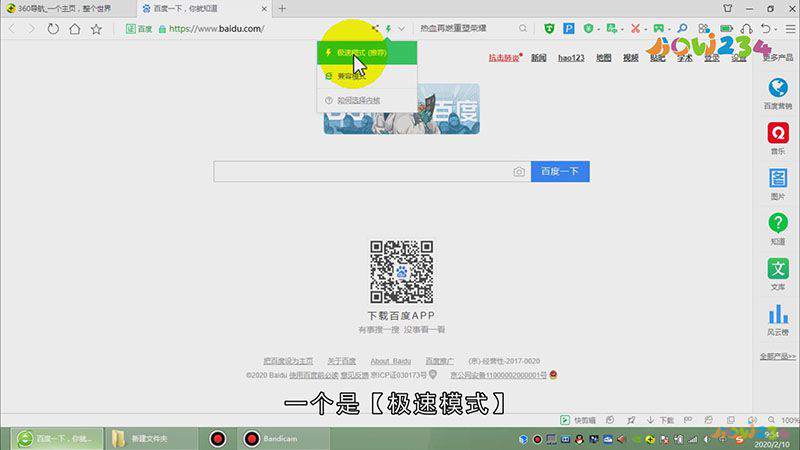Open the 视频 link

coord(631,58)
